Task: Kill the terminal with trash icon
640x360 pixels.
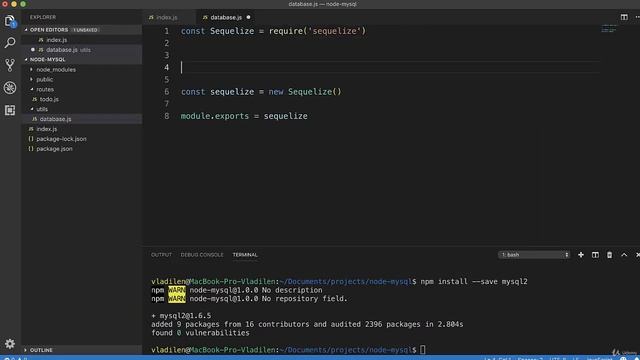Action: tap(609, 255)
